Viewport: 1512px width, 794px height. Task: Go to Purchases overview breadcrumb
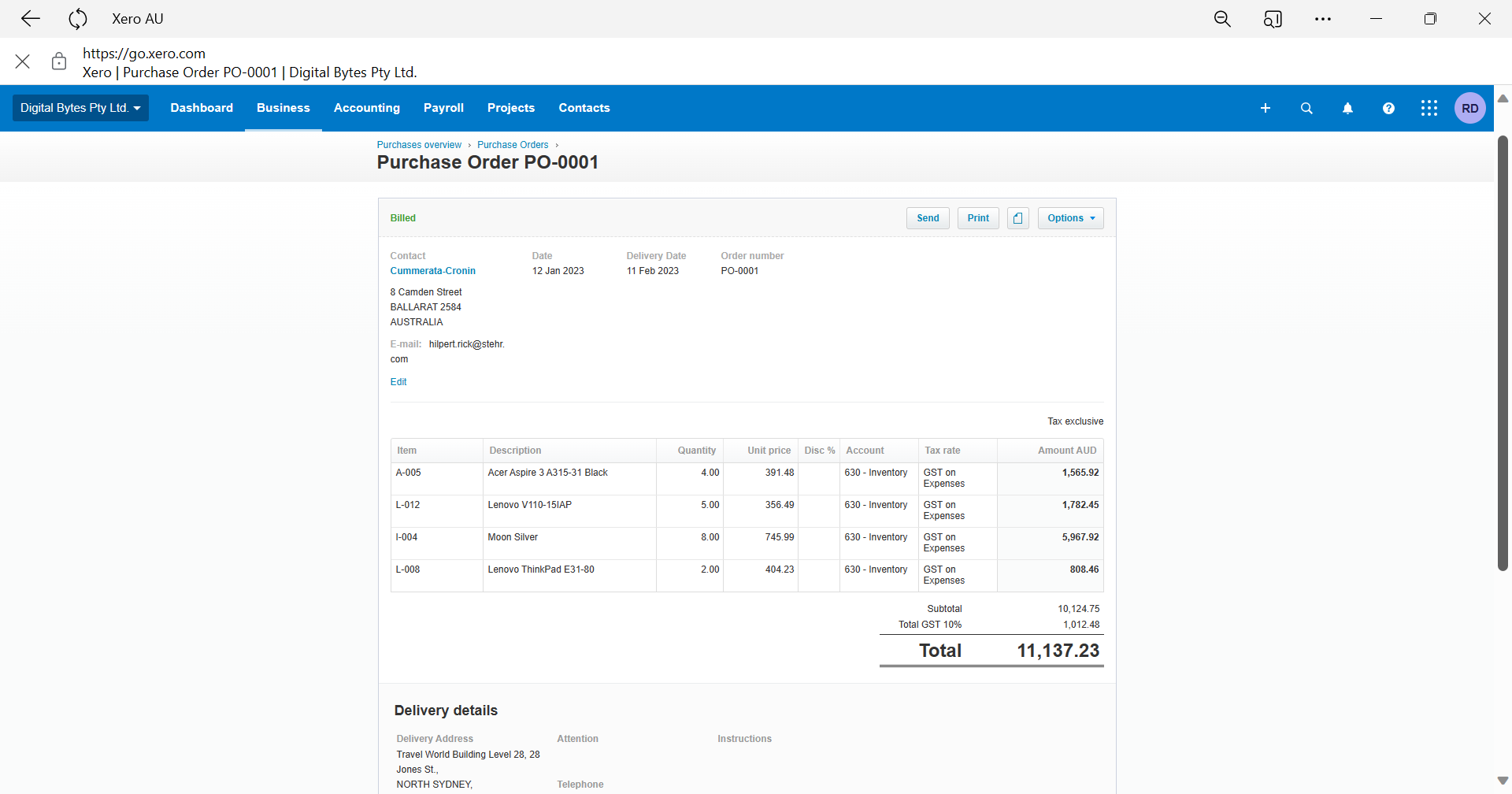point(419,145)
